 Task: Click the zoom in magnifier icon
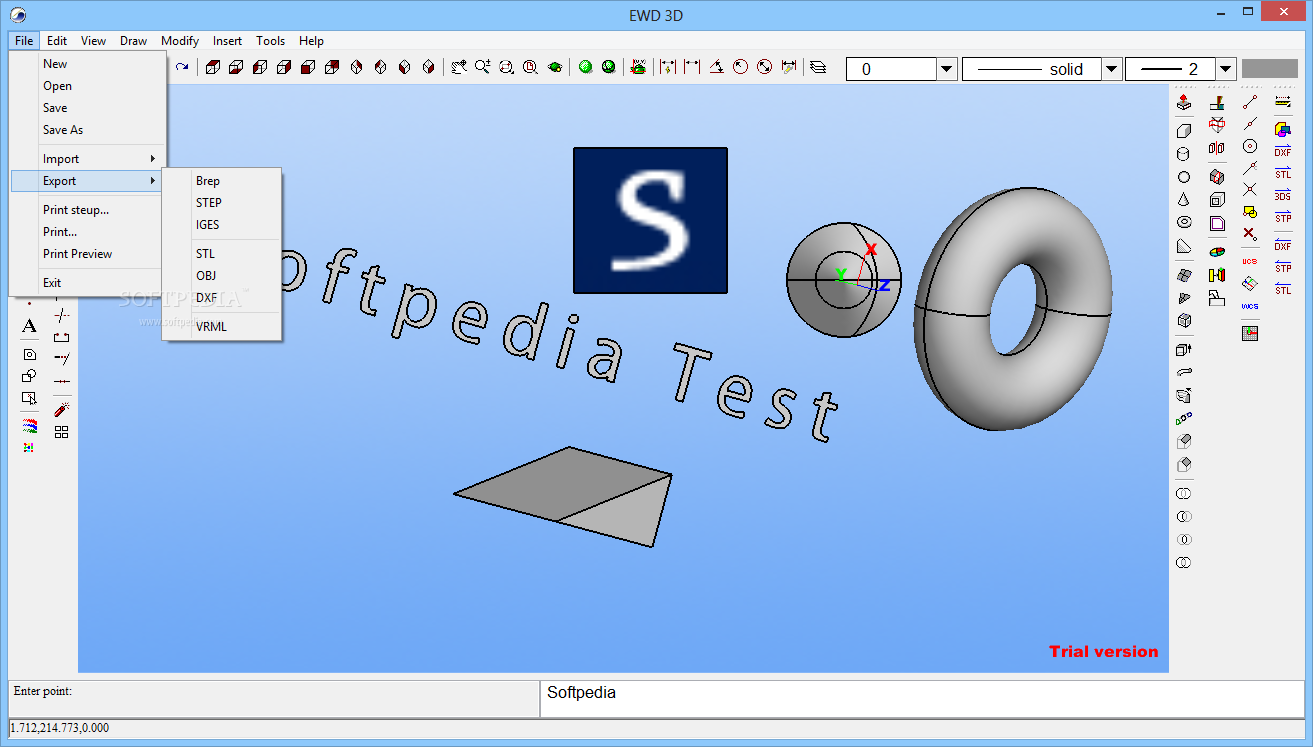click(x=482, y=67)
